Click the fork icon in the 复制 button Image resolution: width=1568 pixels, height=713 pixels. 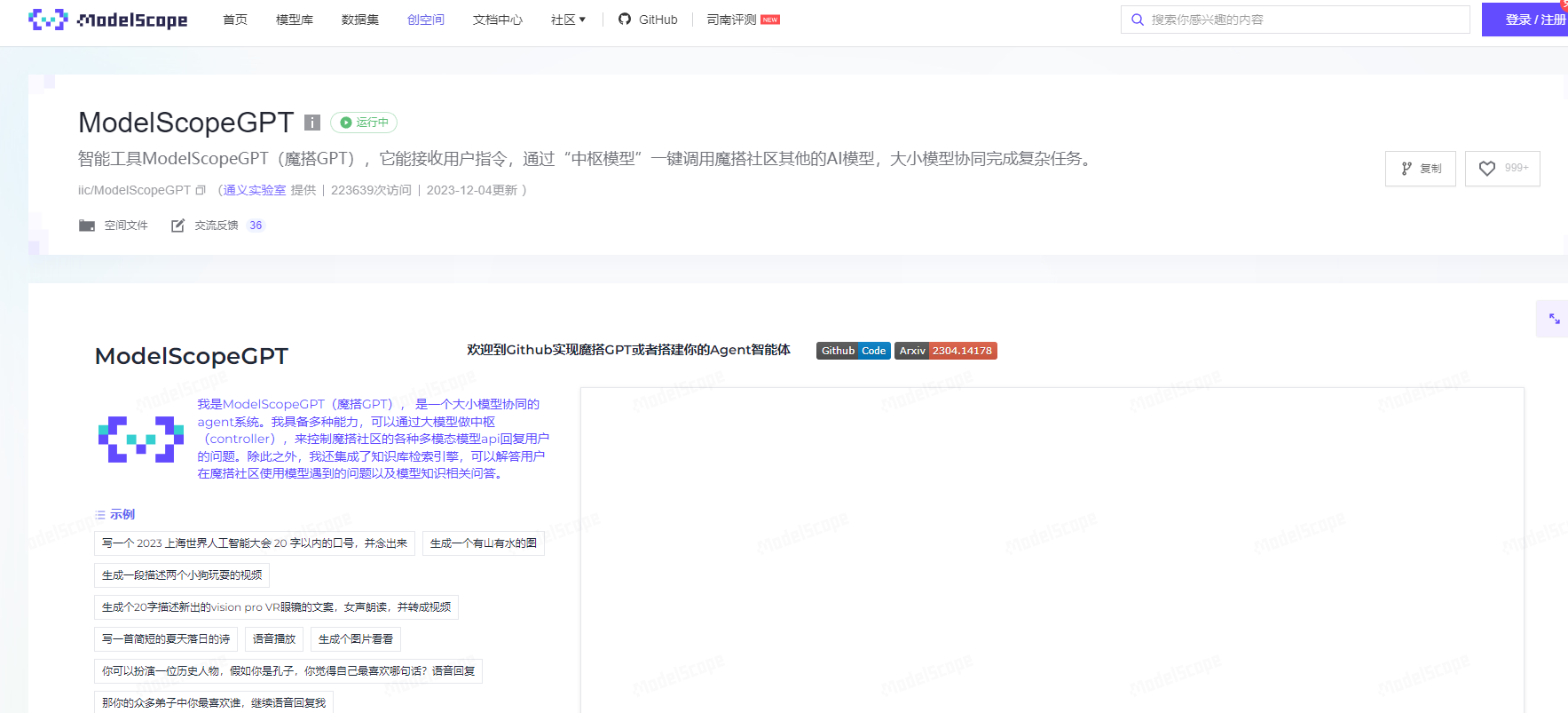click(1406, 169)
